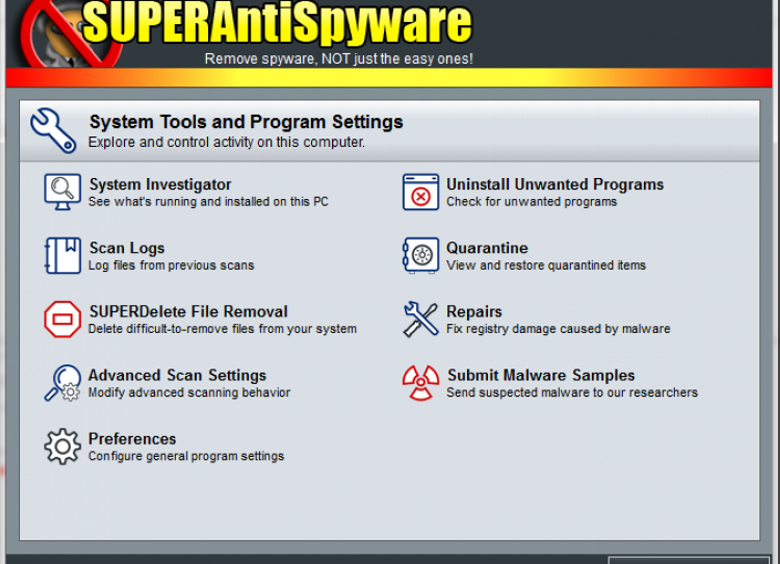Open Quarantine
780x564 pixels.
[x=487, y=248]
